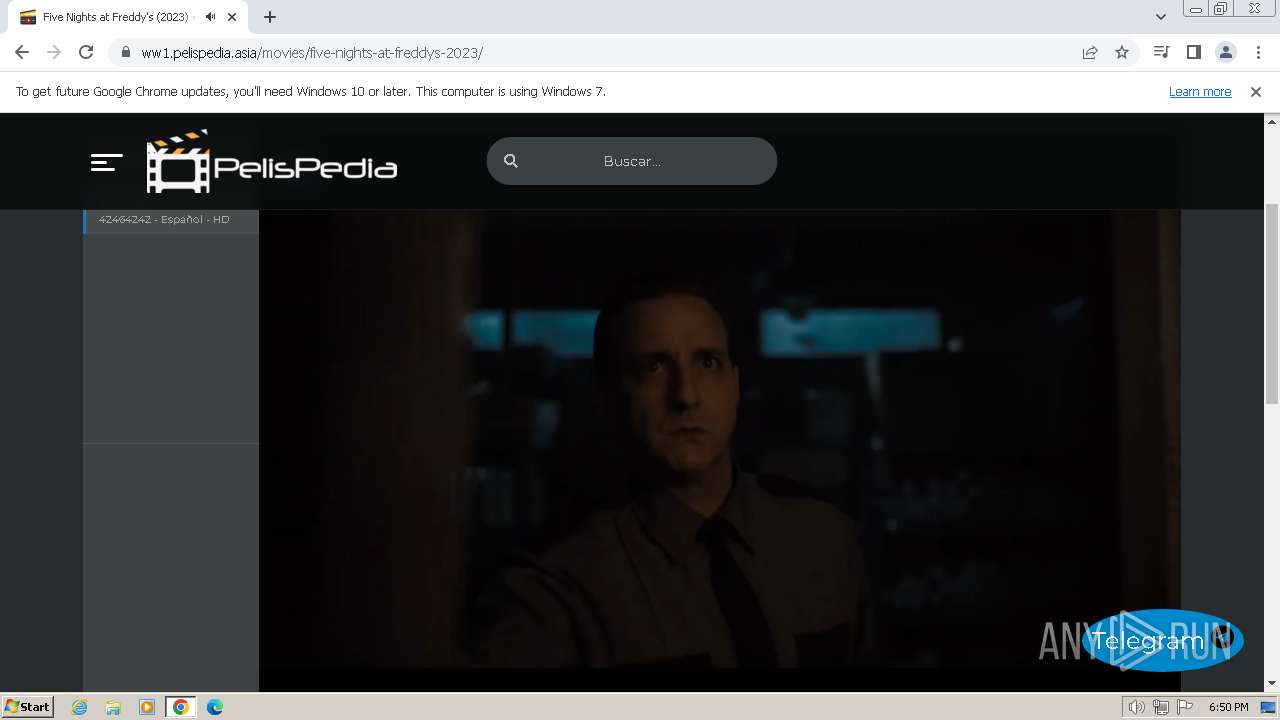Switch to Chrome taskbar button

[x=181, y=707]
